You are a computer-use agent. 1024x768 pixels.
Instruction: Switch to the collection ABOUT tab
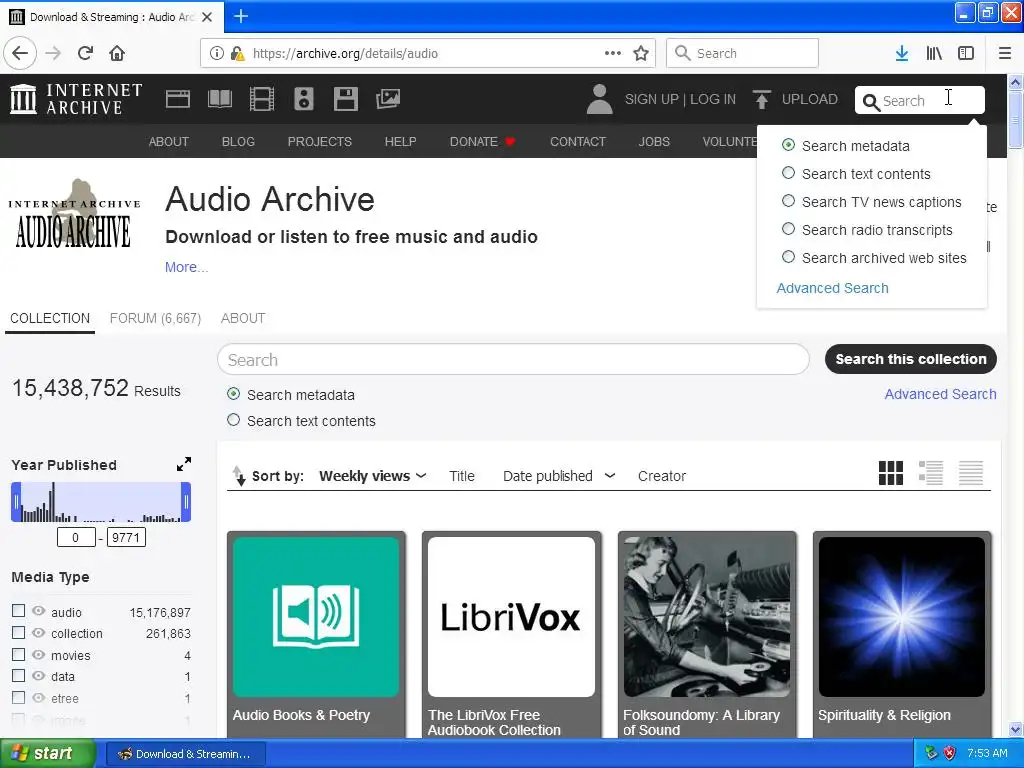243,318
